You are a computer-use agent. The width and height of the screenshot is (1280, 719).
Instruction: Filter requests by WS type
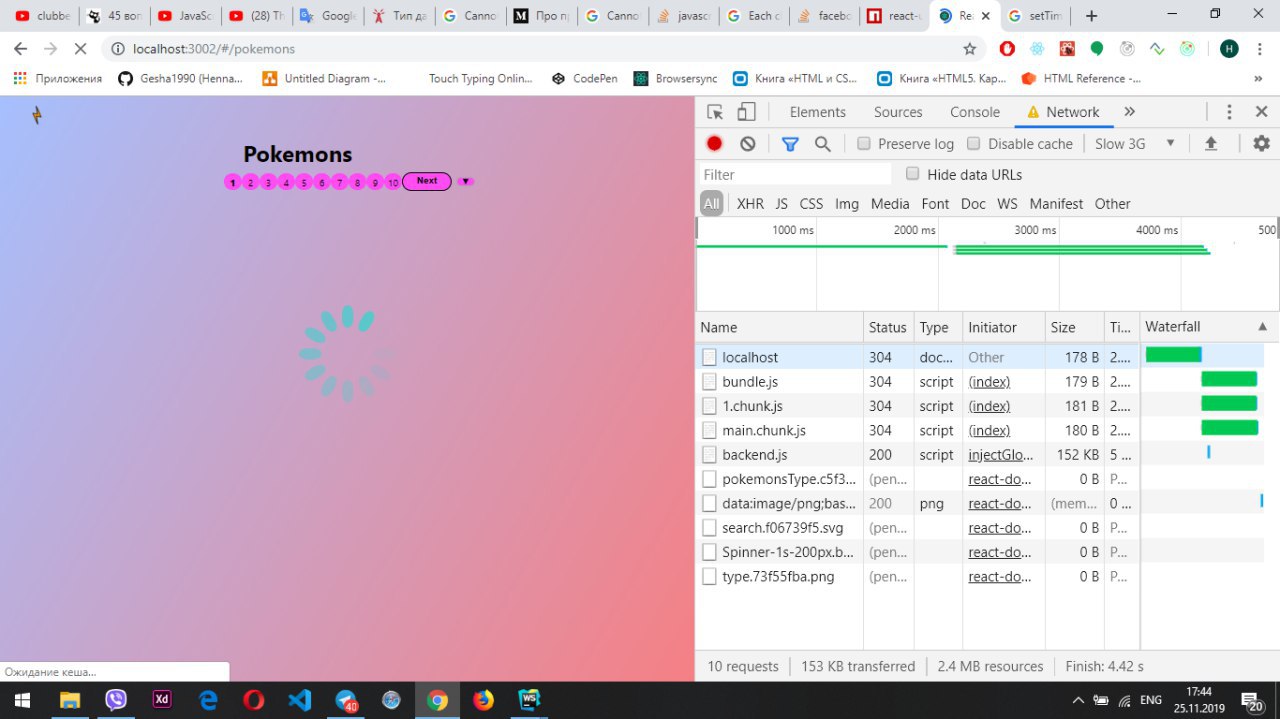[1007, 203]
